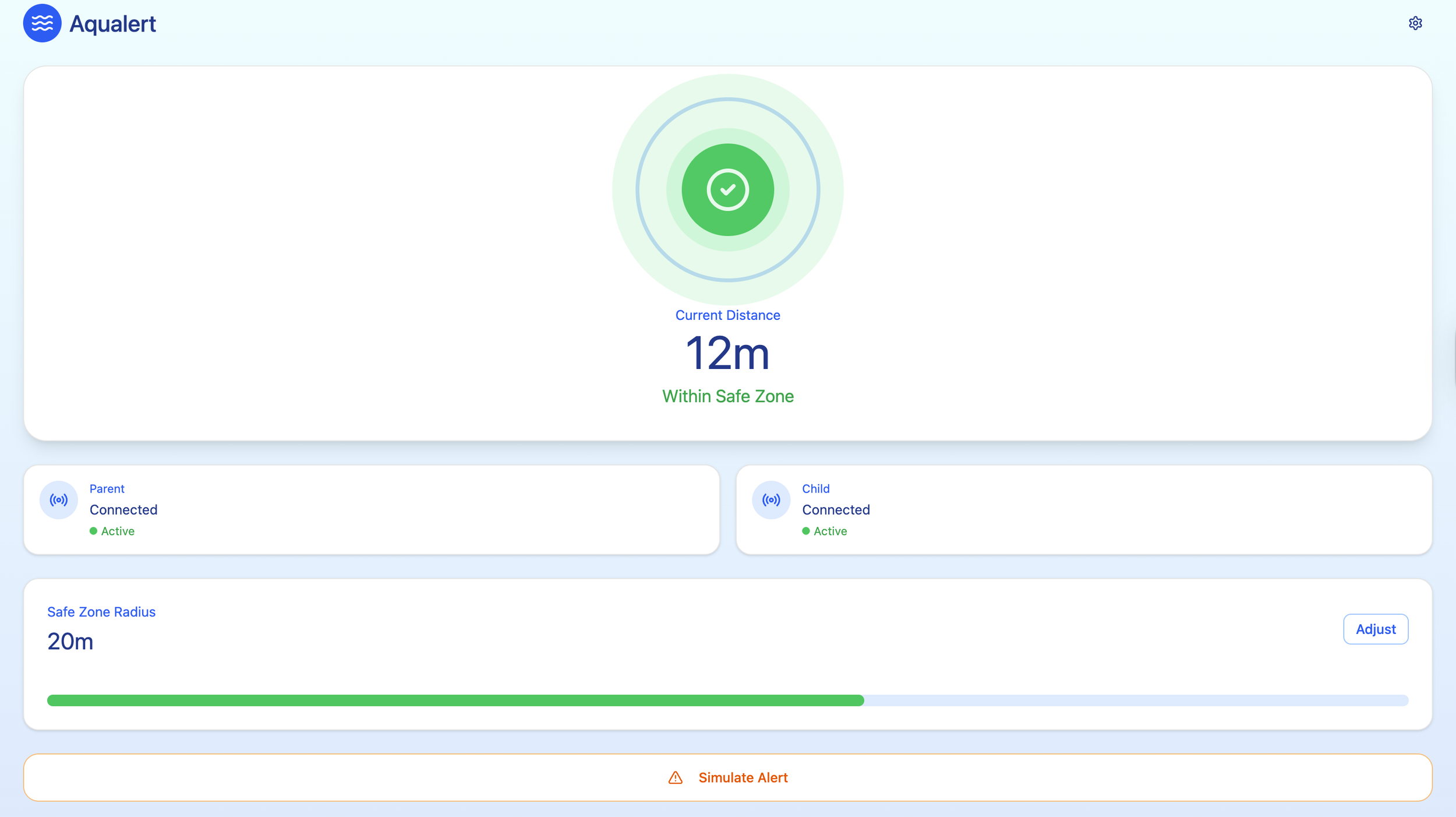Click the Child green active dot
This screenshot has width=1456, height=817.
click(x=805, y=531)
